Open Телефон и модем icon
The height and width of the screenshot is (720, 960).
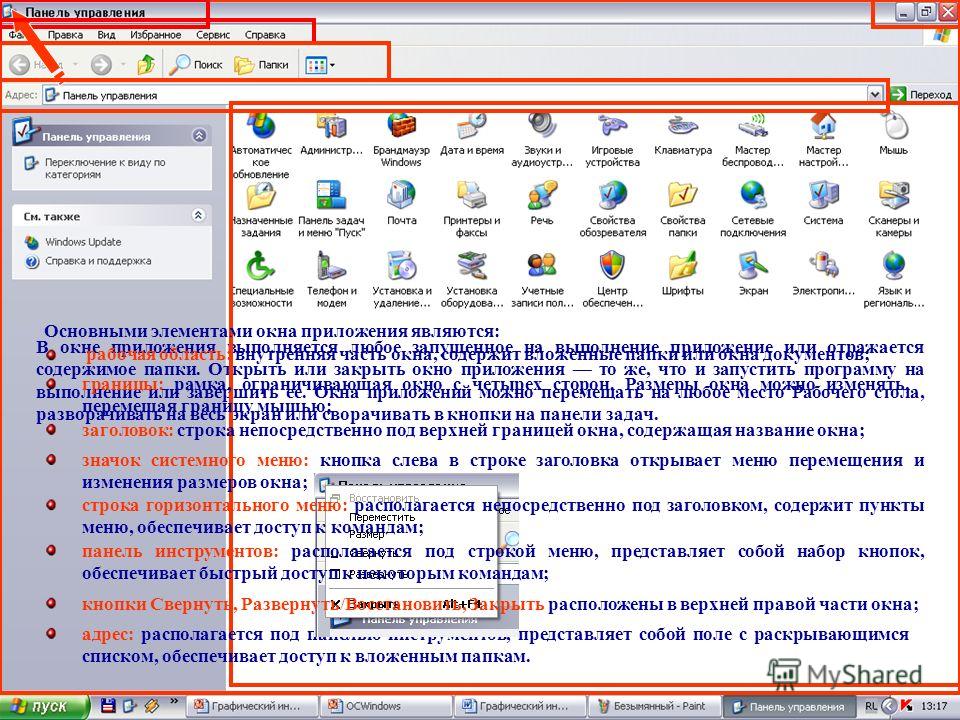point(331,266)
